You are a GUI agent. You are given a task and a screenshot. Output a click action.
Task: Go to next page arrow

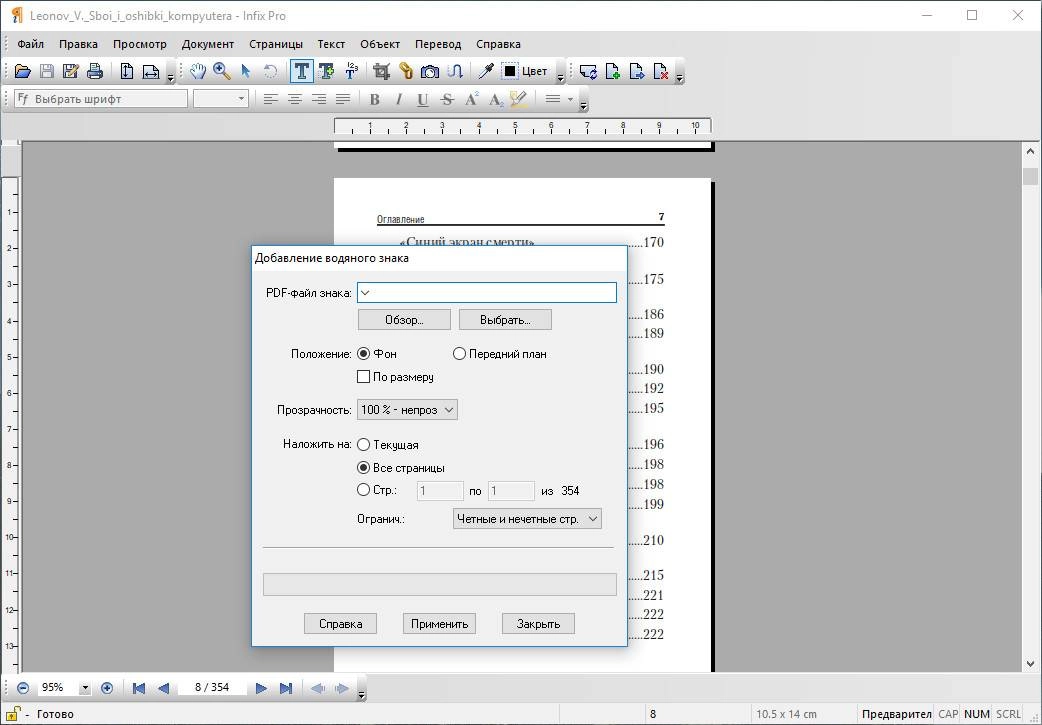coord(261,688)
